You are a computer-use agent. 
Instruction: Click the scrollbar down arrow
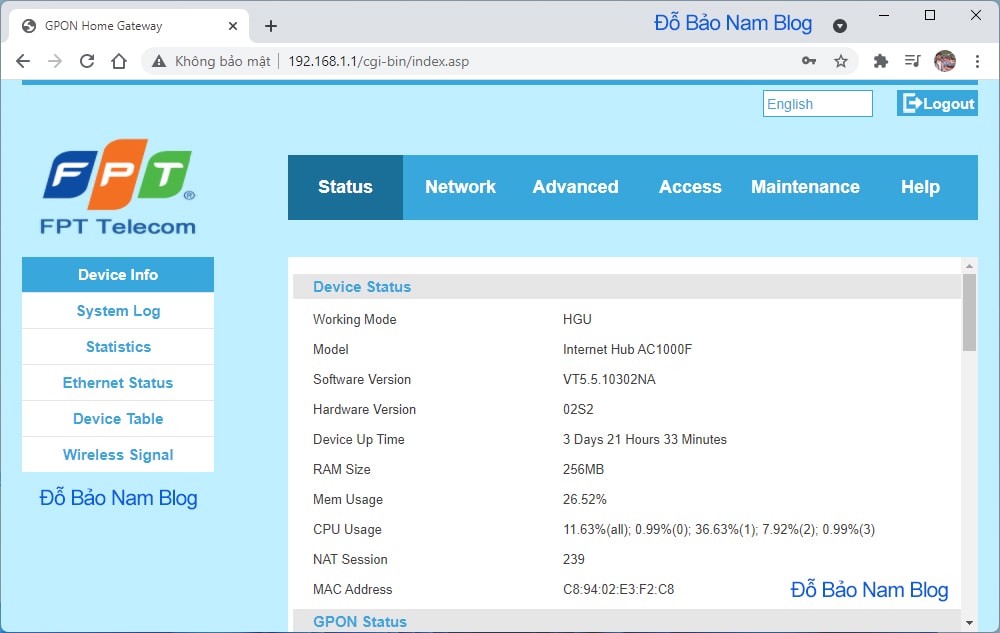tap(969, 623)
